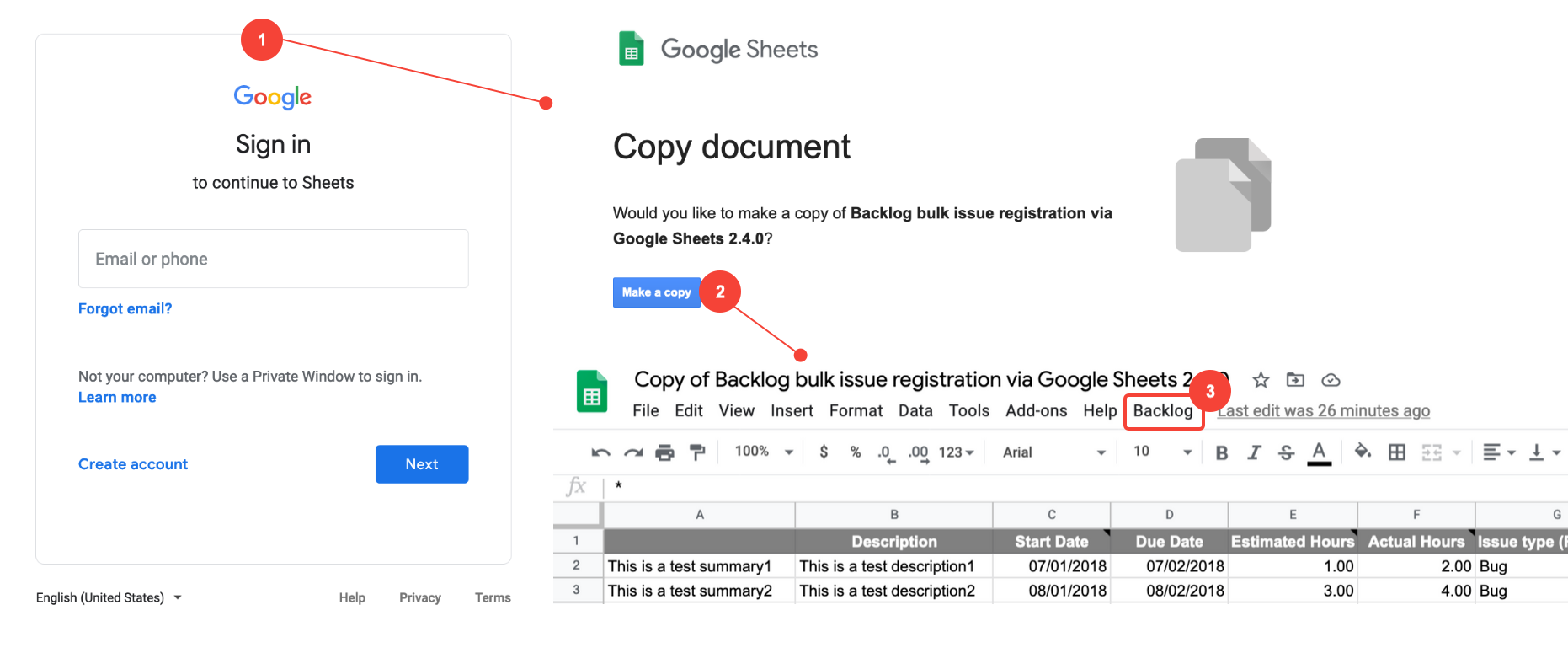The width and height of the screenshot is (1568, 653).
Task: Click the undo arrow in the Sheets toolbar
Action: [x=600, y=452]
